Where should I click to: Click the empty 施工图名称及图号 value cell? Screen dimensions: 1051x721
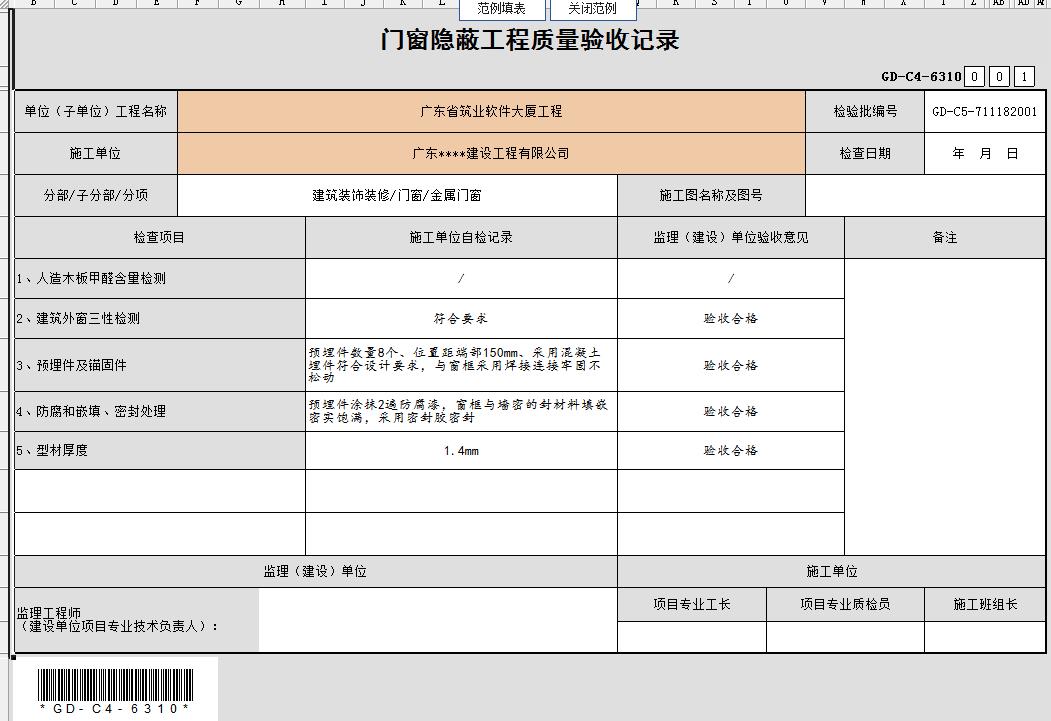click(x=925, y=196)
